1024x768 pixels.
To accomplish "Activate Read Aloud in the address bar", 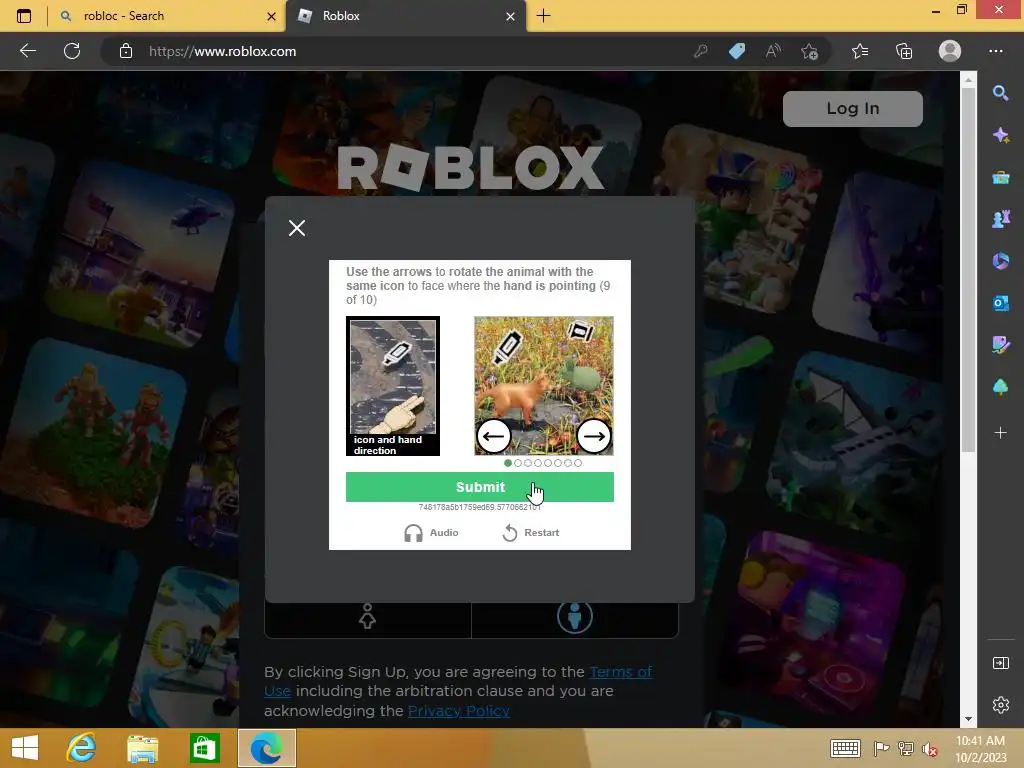I will (773, 51).
